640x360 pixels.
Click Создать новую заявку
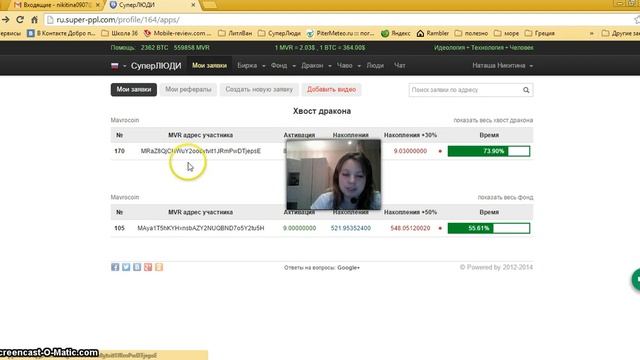pos(259,89)
